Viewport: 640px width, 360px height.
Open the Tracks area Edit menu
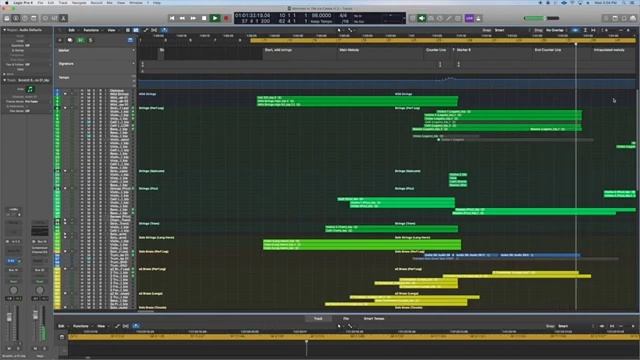(72, 30)
